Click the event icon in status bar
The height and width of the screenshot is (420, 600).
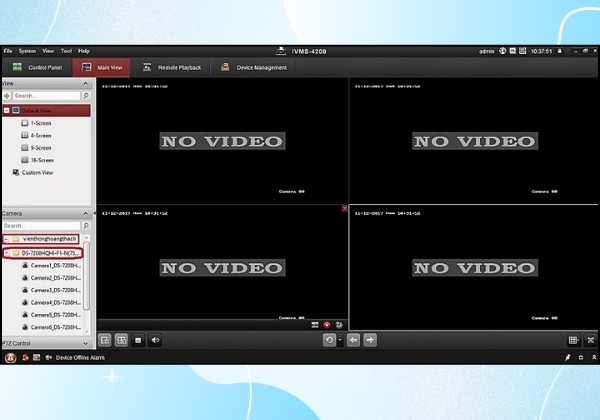point(36,358)
